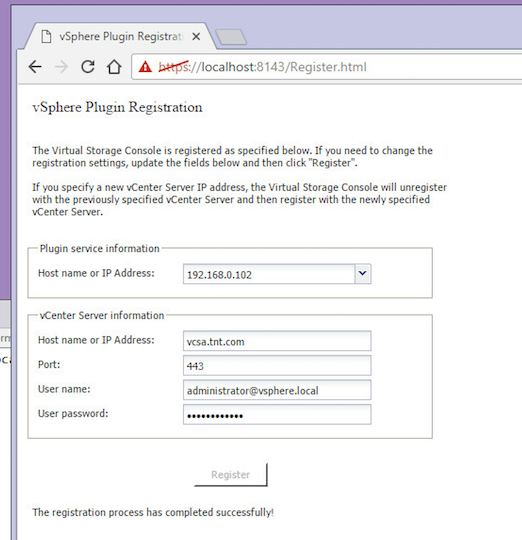Click the Register button

[231, 475]
